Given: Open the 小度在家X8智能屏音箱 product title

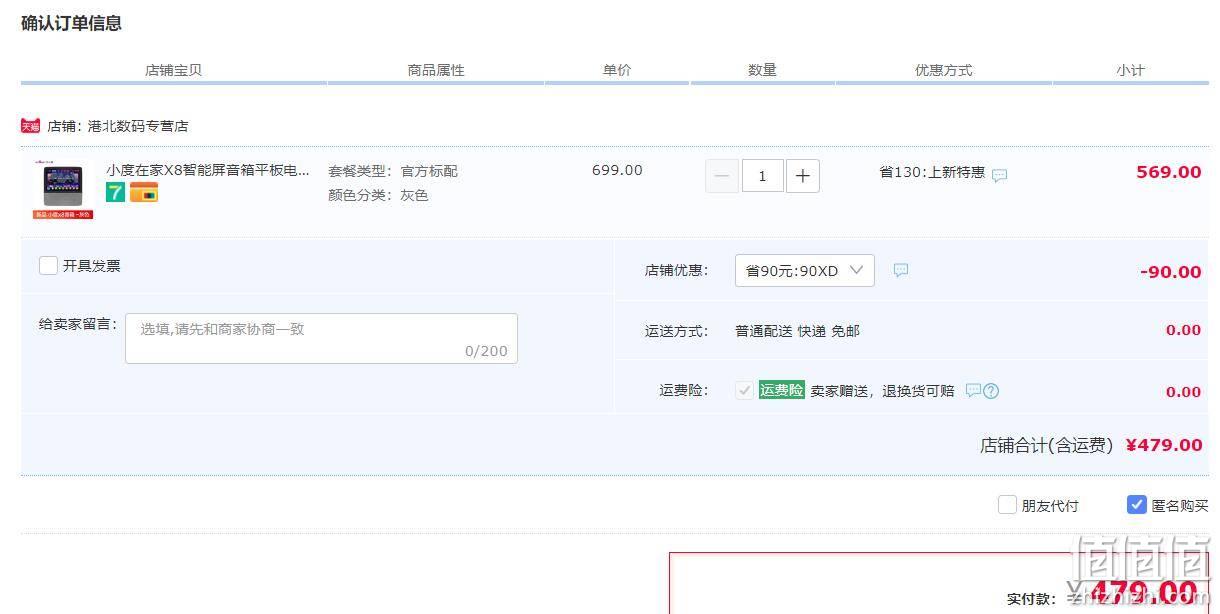Looking at the screenshot, I should pyautogui.click(x=208, y=170).
